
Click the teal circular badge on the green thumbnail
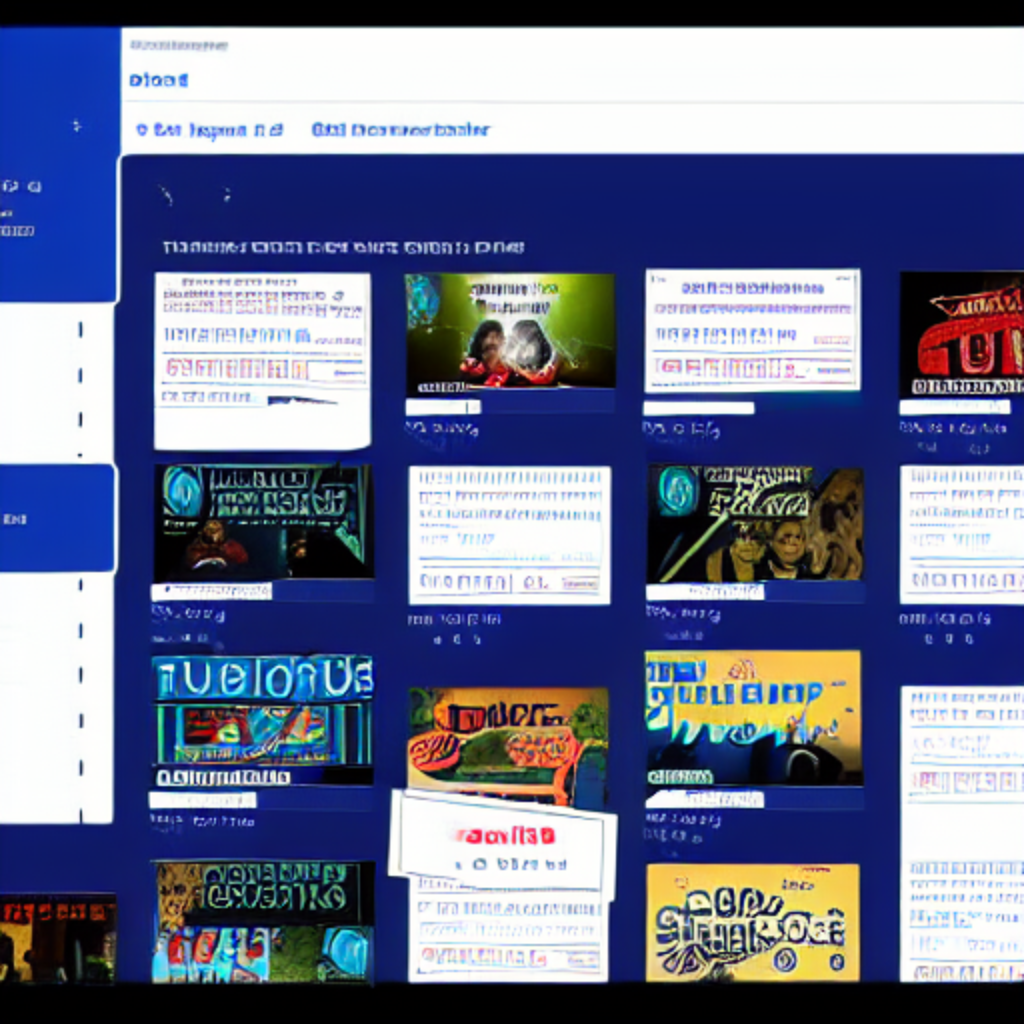click(x=423, y=299)
